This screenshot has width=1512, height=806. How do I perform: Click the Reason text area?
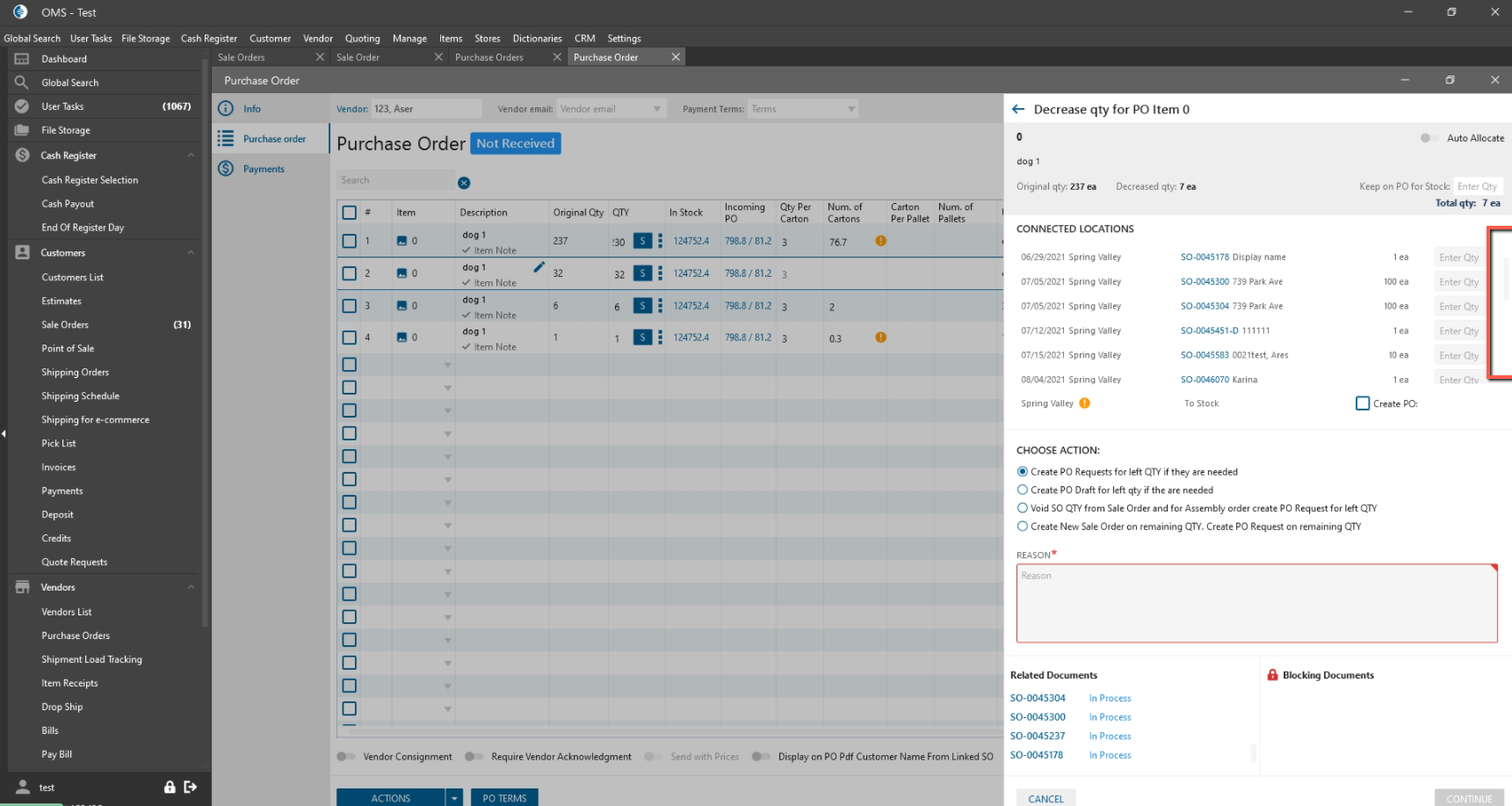(1256, 603)
